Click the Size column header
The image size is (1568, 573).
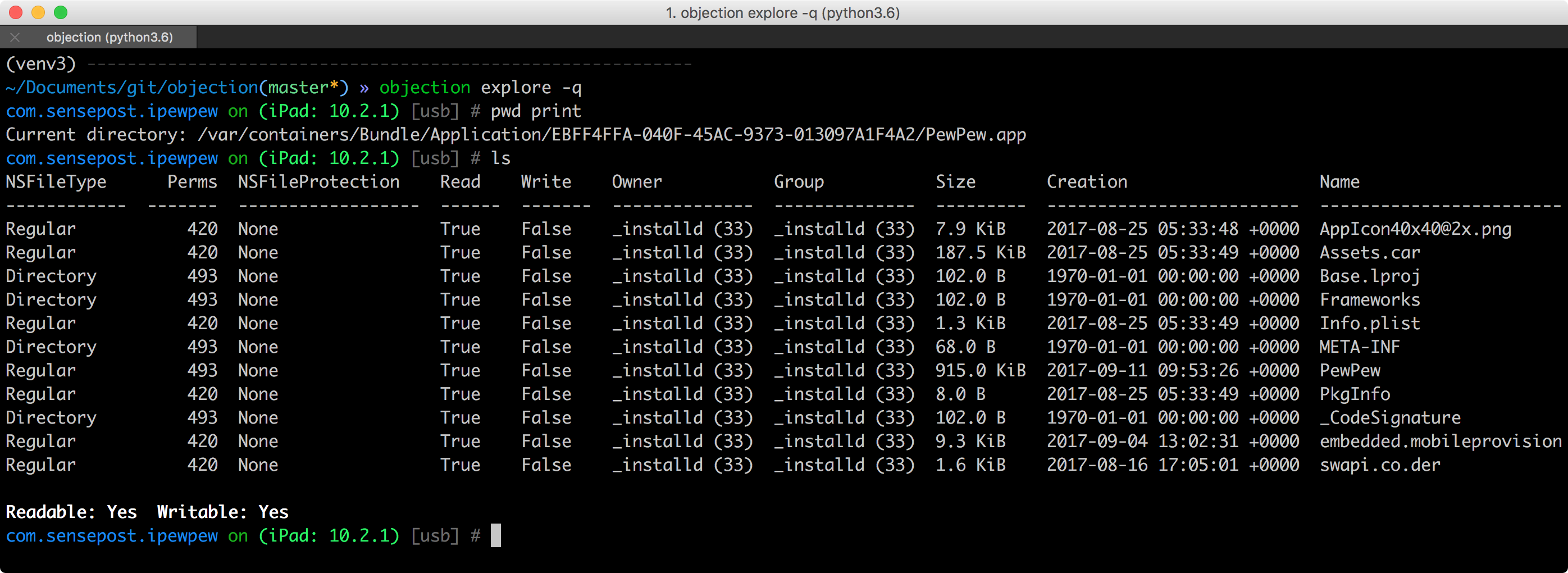tap(956, 182)
